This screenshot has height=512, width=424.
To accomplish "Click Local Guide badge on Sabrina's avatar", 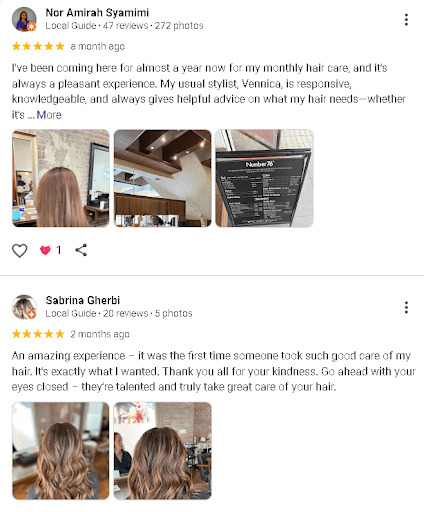I will [x=32, y=314].
